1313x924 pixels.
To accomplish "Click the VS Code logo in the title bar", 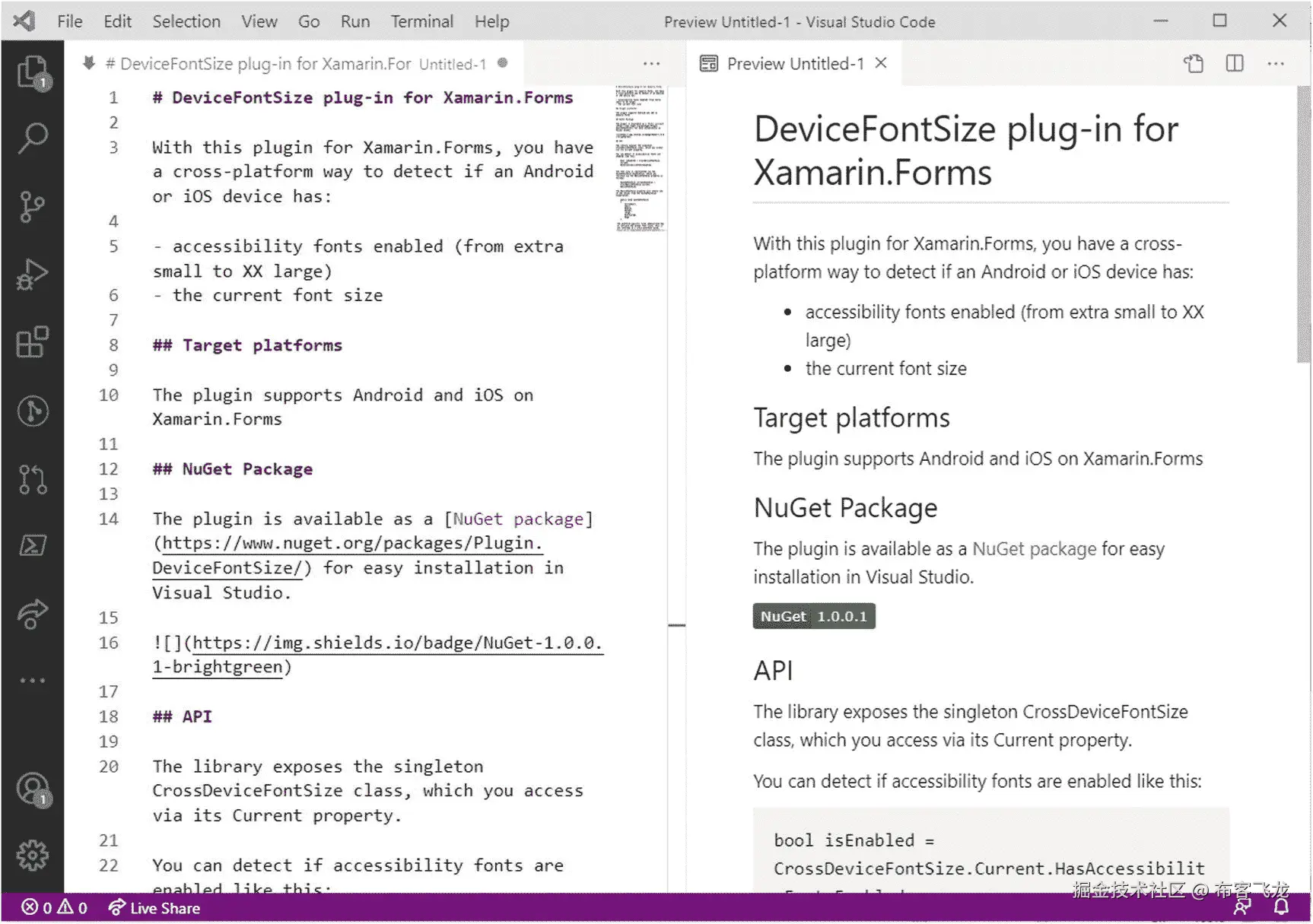I will [24, 21].
